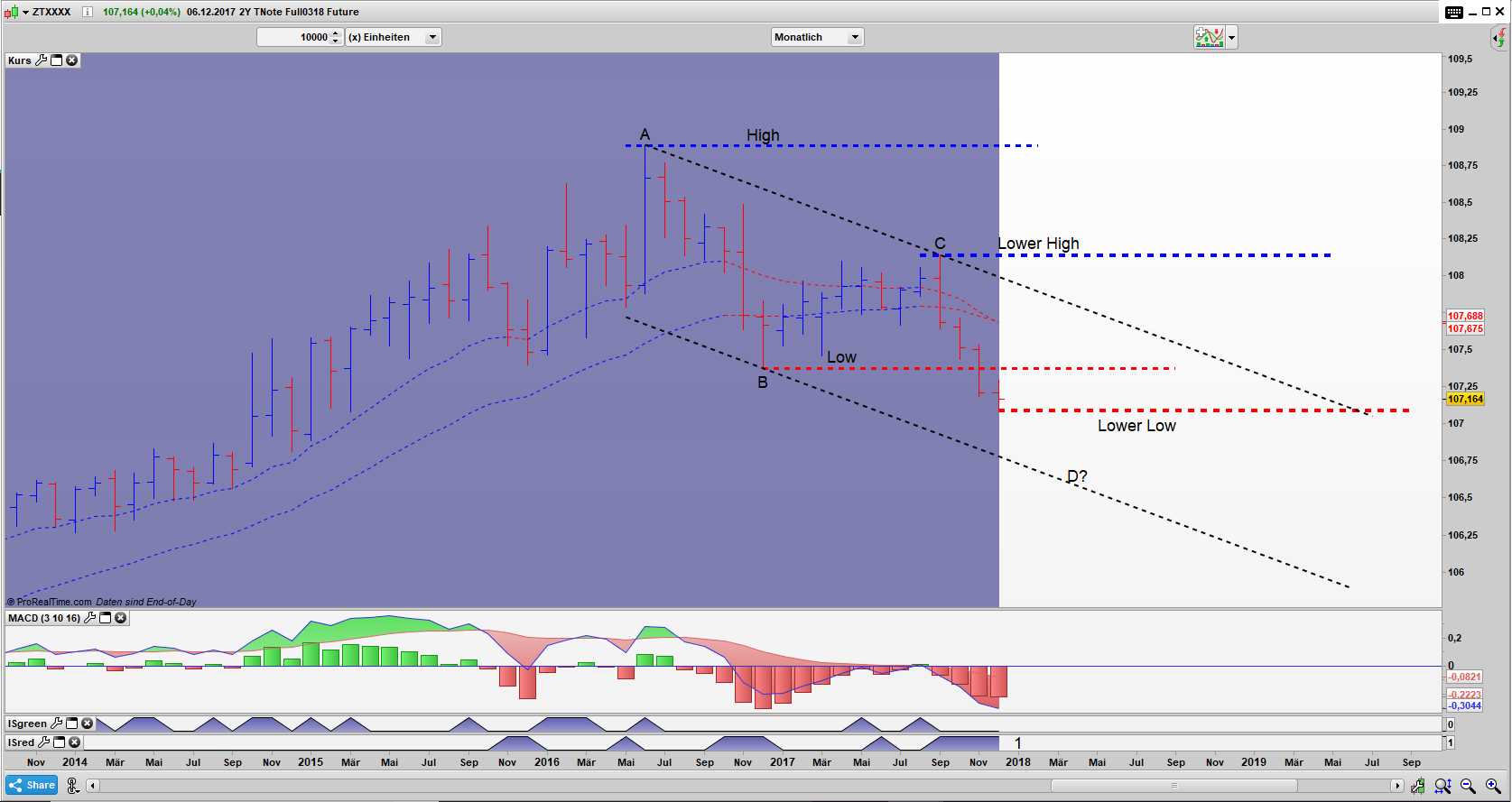
Task: Click the -0,3044 MACD value label
Action: [x=1464, y=705]
